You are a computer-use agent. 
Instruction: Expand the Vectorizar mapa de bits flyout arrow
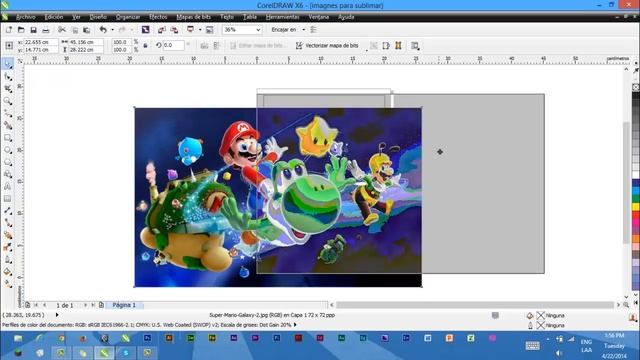pos(366,50)
